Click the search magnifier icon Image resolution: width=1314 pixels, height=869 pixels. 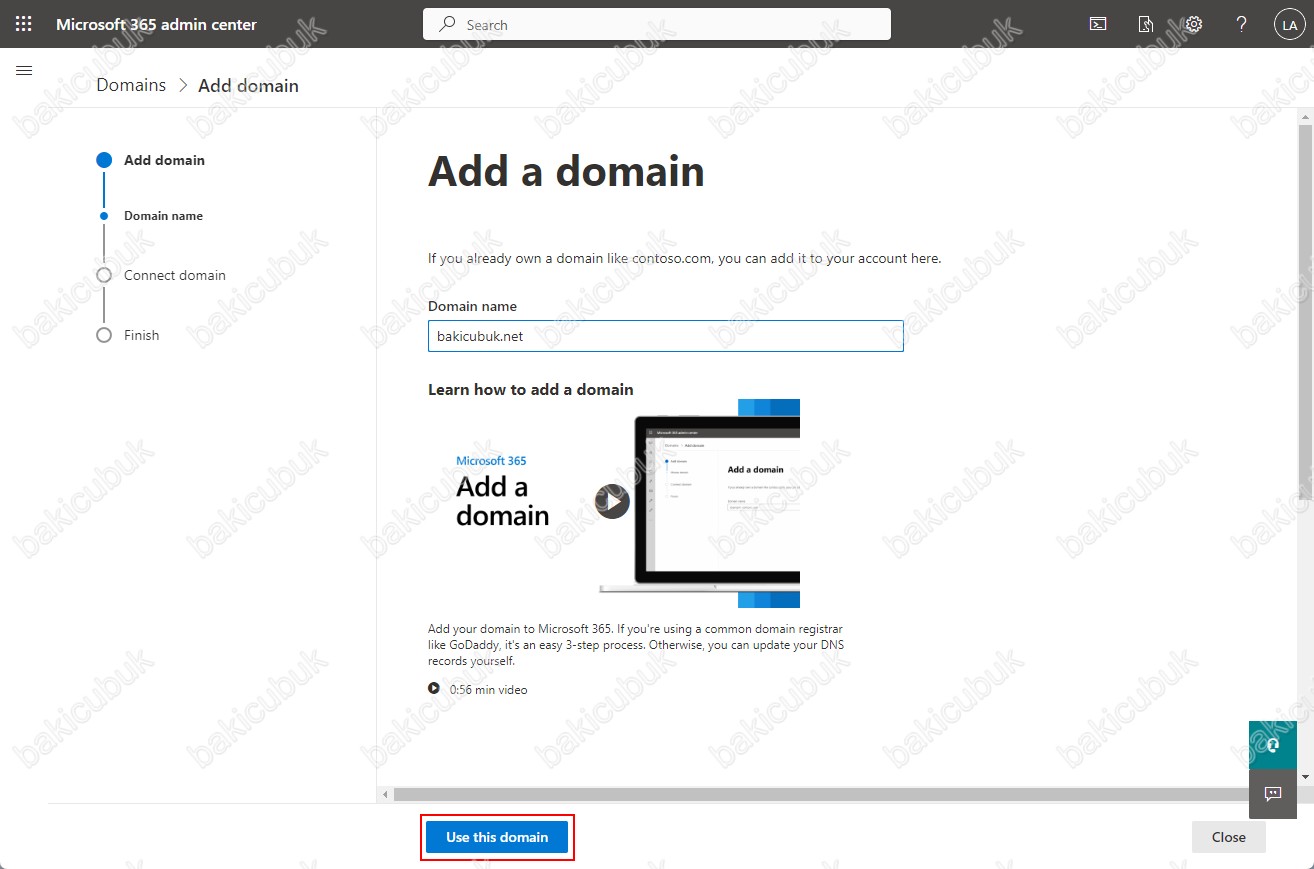pos(448,24)
